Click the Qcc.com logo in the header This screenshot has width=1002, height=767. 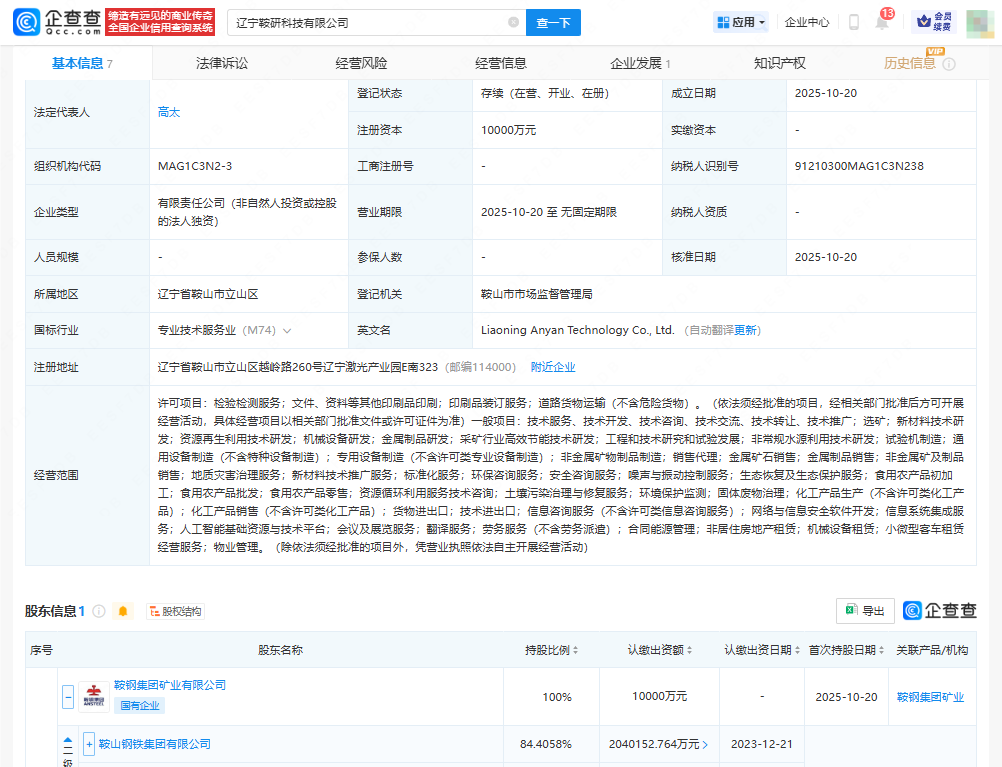pyautogui.click(x=56, y=22)
